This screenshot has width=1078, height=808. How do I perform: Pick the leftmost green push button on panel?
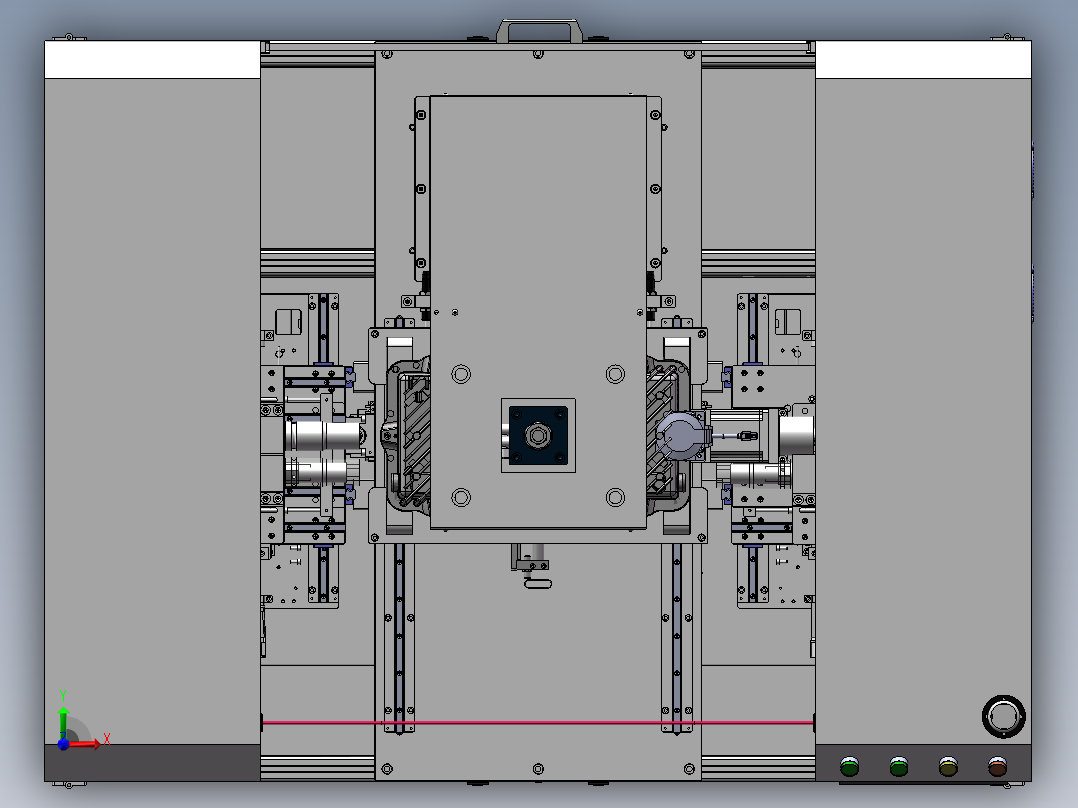pos(850,766)
